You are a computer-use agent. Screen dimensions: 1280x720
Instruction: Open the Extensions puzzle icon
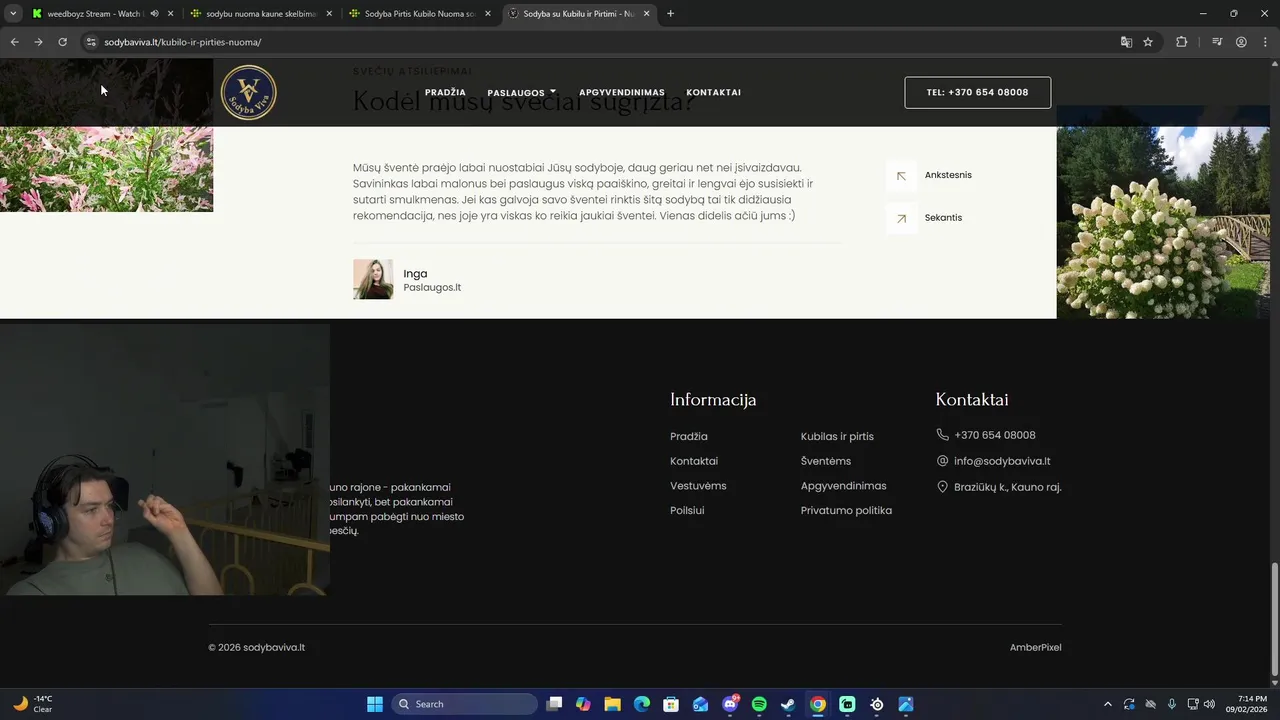click(x=1181, y=42)
